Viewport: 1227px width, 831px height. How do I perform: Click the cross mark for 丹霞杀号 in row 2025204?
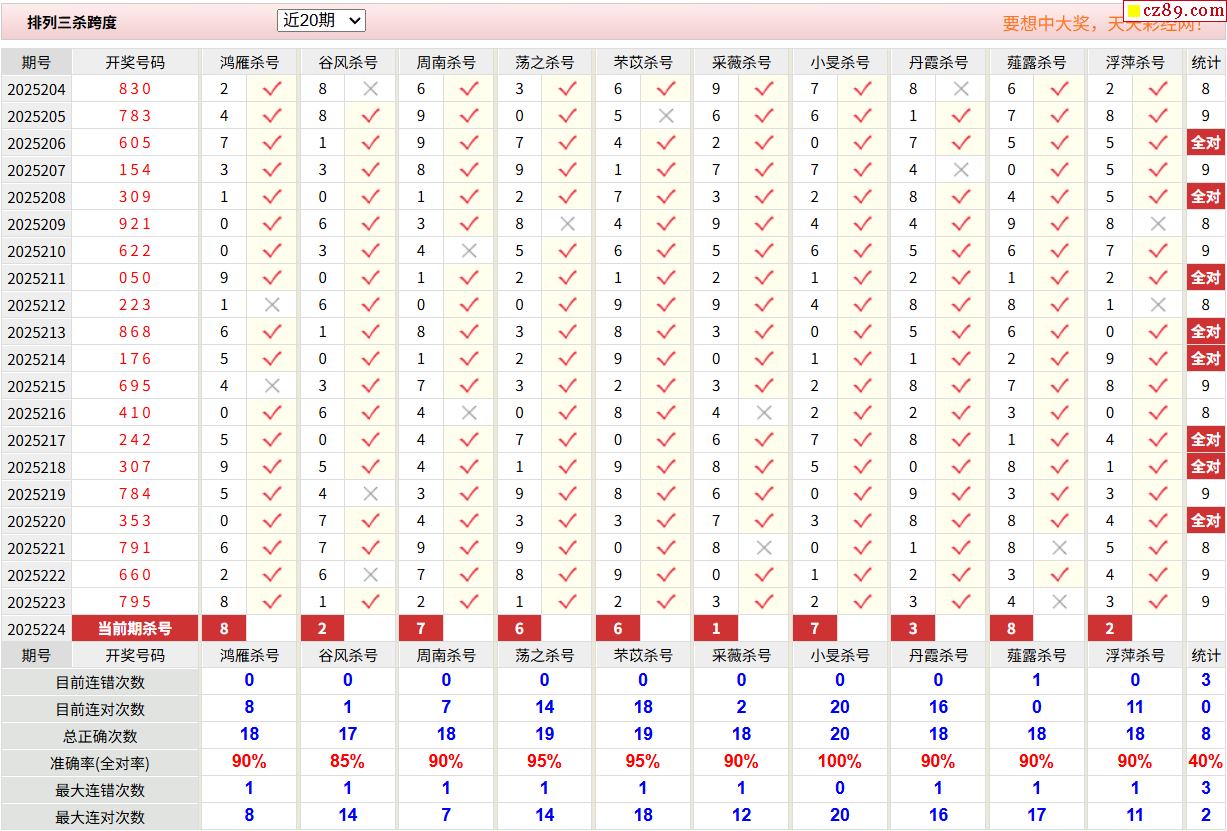(x=961, y=89)
